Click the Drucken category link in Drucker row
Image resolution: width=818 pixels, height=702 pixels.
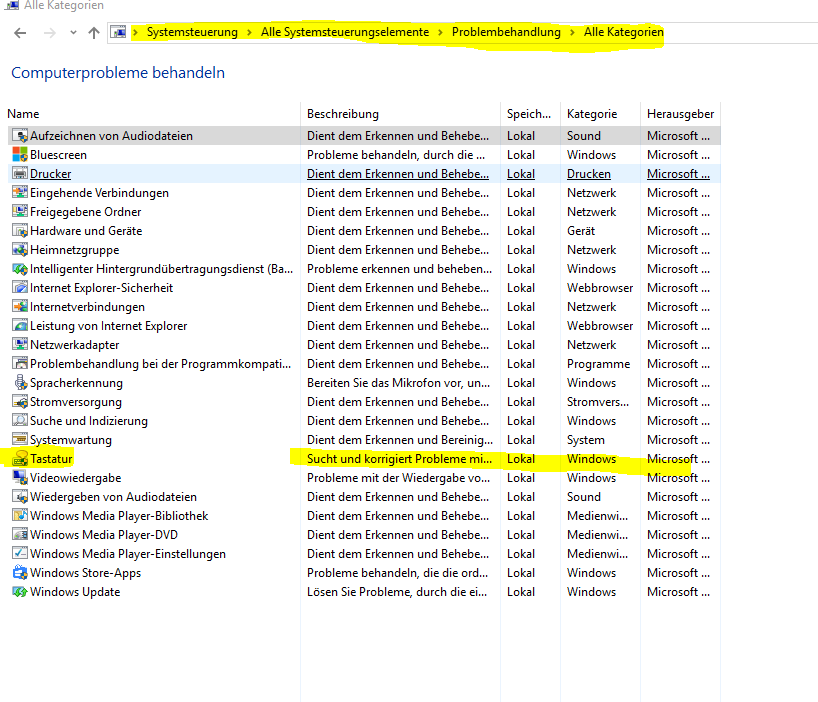(589, 174)
